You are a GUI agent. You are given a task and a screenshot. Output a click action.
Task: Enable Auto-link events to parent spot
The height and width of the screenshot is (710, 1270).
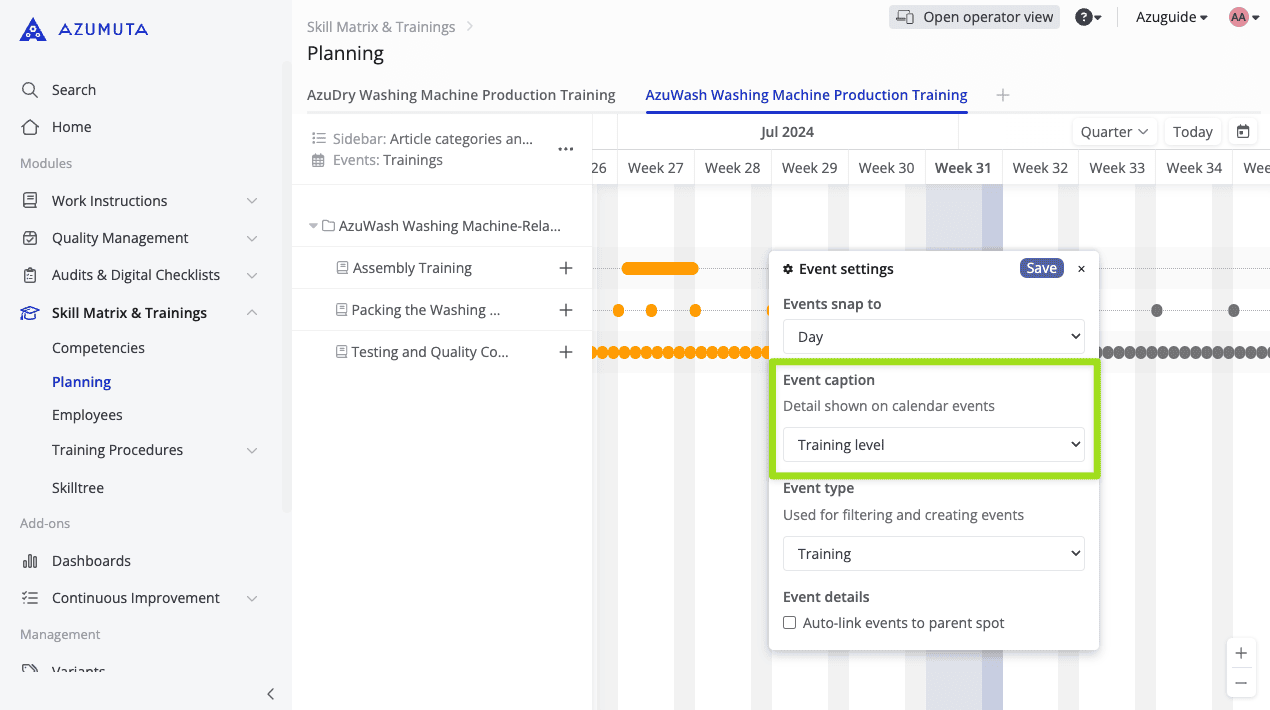tap(790, 623)
